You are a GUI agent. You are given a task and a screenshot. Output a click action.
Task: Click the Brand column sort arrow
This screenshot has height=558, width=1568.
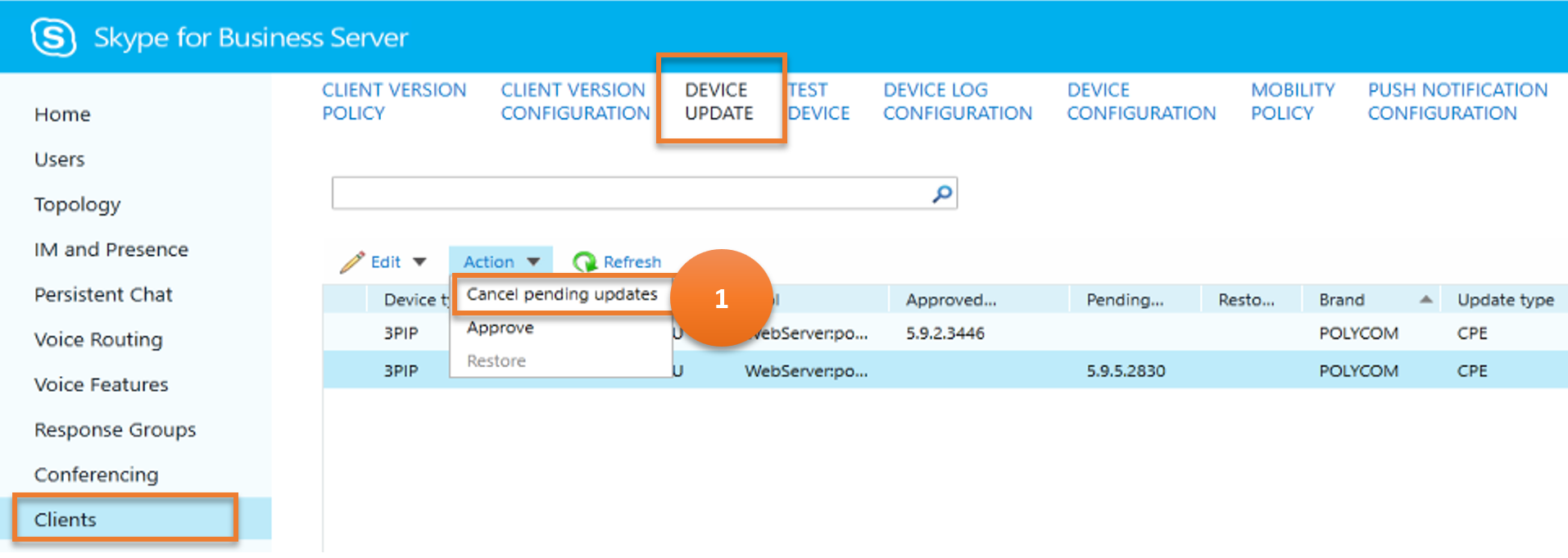pyautogui.click(x=1425, y=300)
